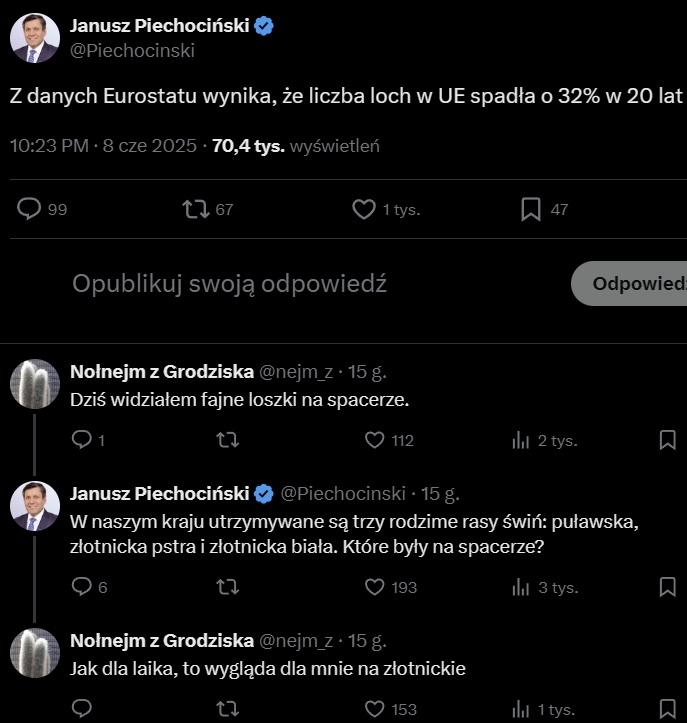Like the reply about 'fajne loszki'
Screen dimensions: 687x723
click(x=375, y=440)
